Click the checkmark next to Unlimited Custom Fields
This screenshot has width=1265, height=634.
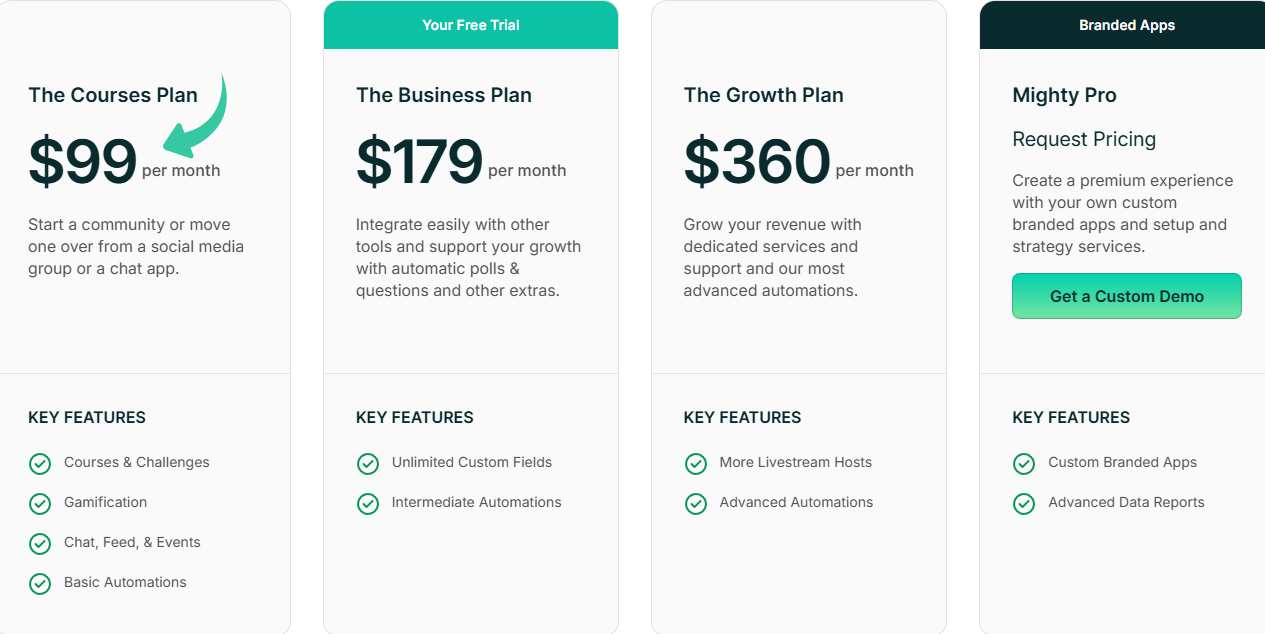(x=368, y=463)
